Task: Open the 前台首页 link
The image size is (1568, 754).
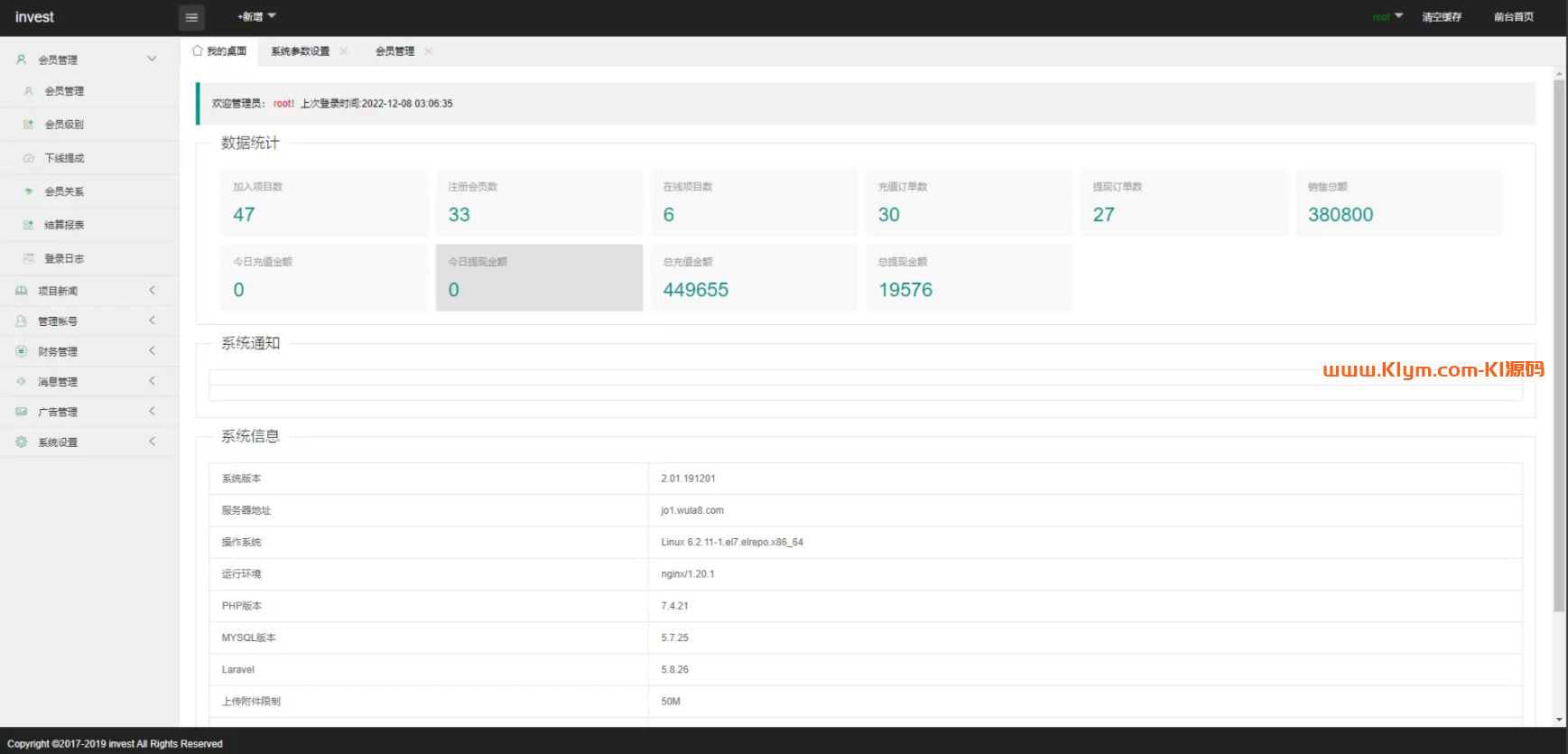Action: (x=1513, y=17)
